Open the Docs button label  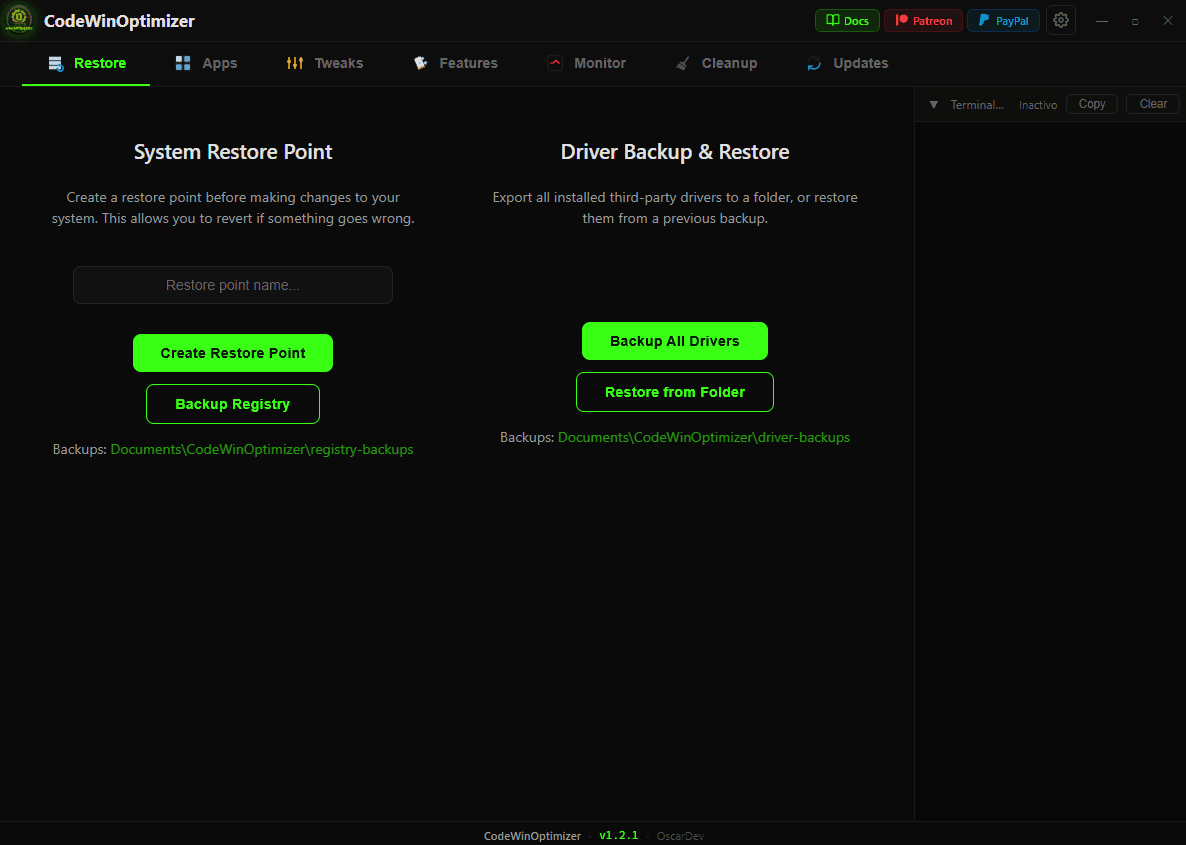pyautogui.click(x=856, y=21)
